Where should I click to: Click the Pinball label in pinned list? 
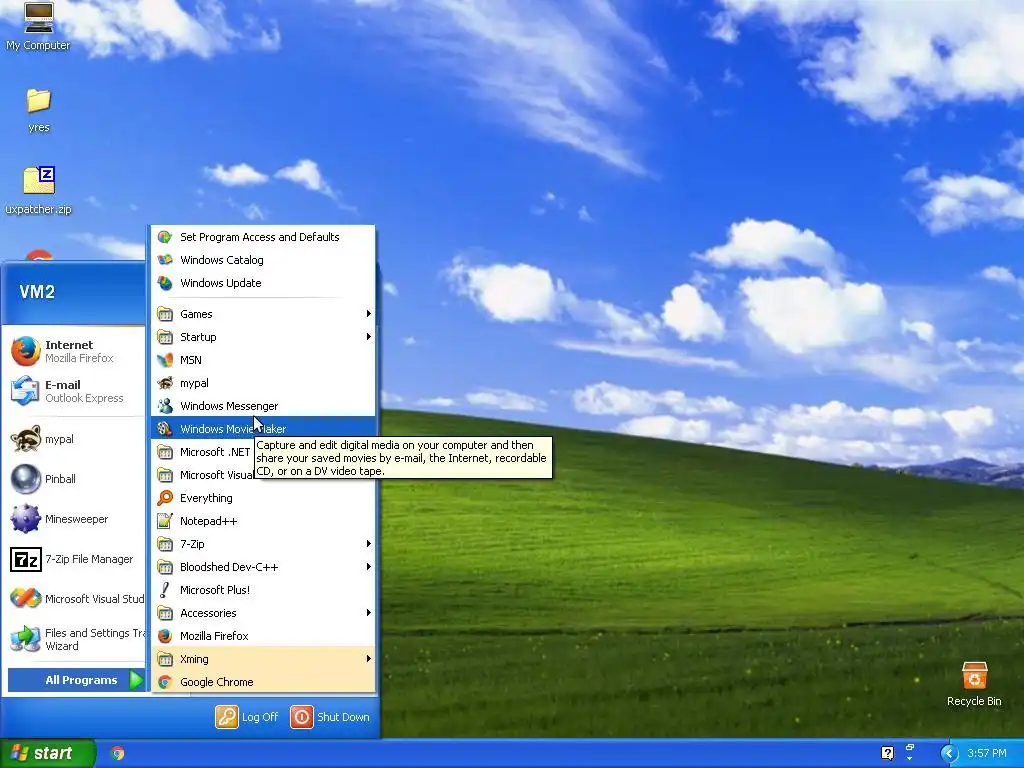[x=60, y=479]
